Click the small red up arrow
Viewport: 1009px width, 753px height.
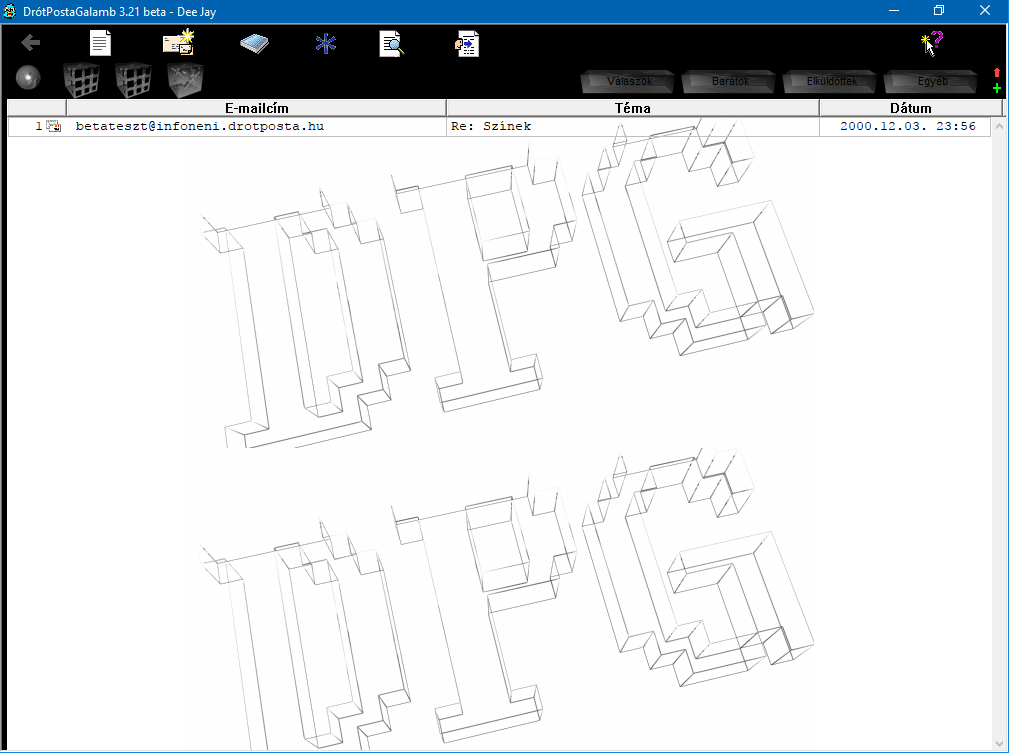pyautogui.click(x=996, y=72)
